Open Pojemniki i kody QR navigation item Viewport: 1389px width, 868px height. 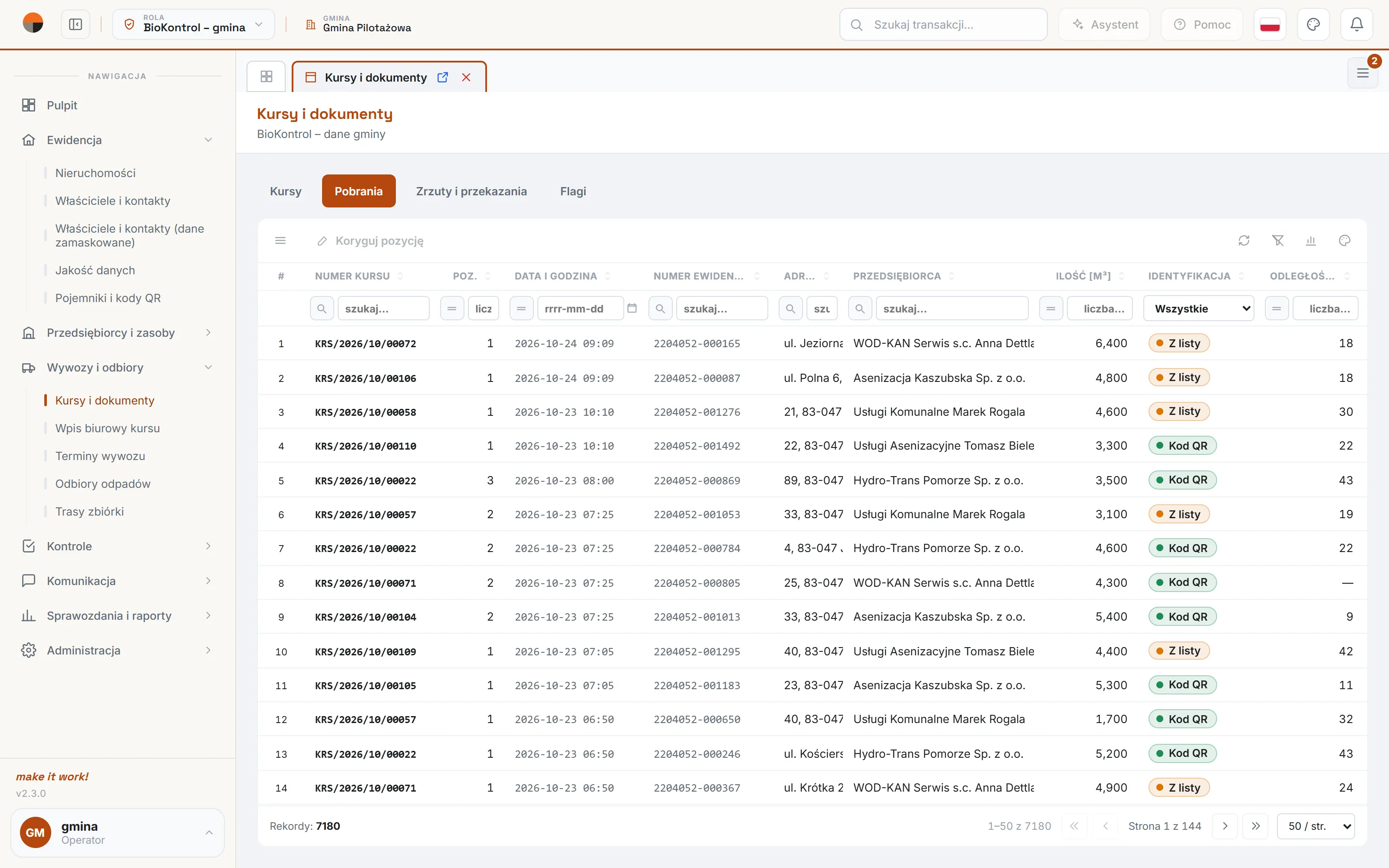pyautogui.click(x=108, y=298)
